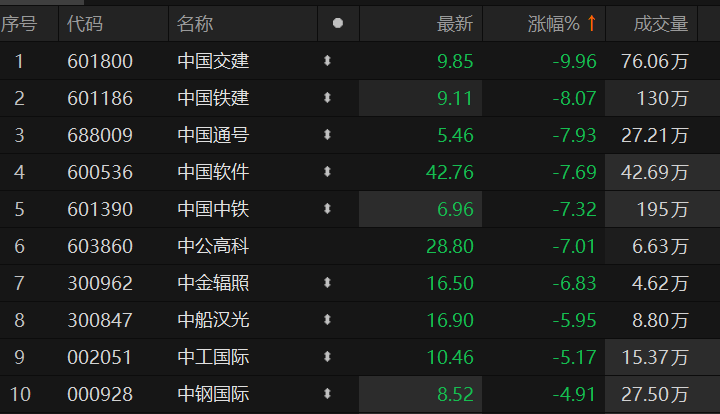The height and width of the screenshot is (414, 720).
Task: Click the marker icon beside 中船汉光
Action: pos(327,320)
